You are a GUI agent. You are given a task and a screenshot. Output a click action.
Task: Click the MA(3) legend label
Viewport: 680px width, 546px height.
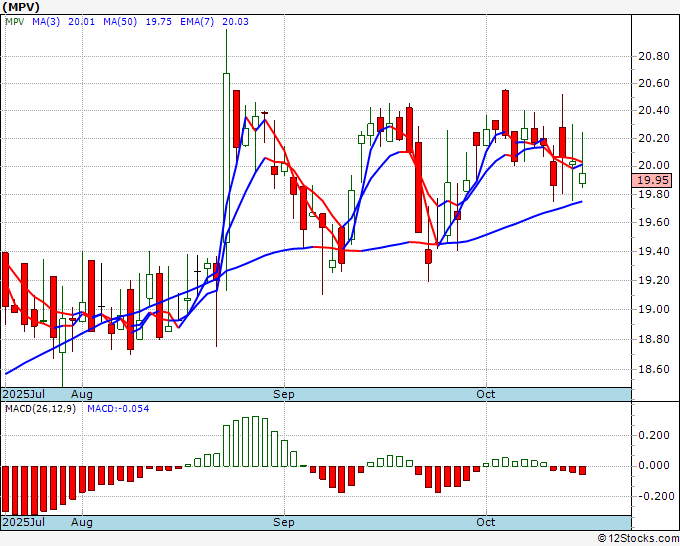[x=46, y=22]
